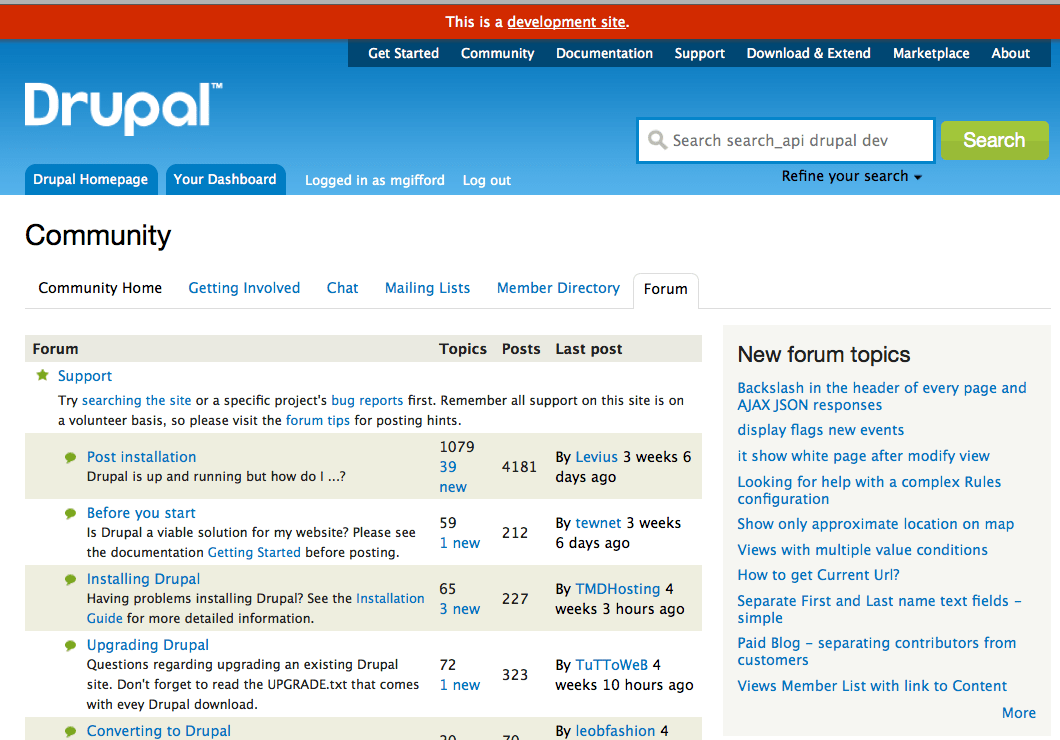
Task: Open topic Backslash in the header of every page
Action: [882, 396]
